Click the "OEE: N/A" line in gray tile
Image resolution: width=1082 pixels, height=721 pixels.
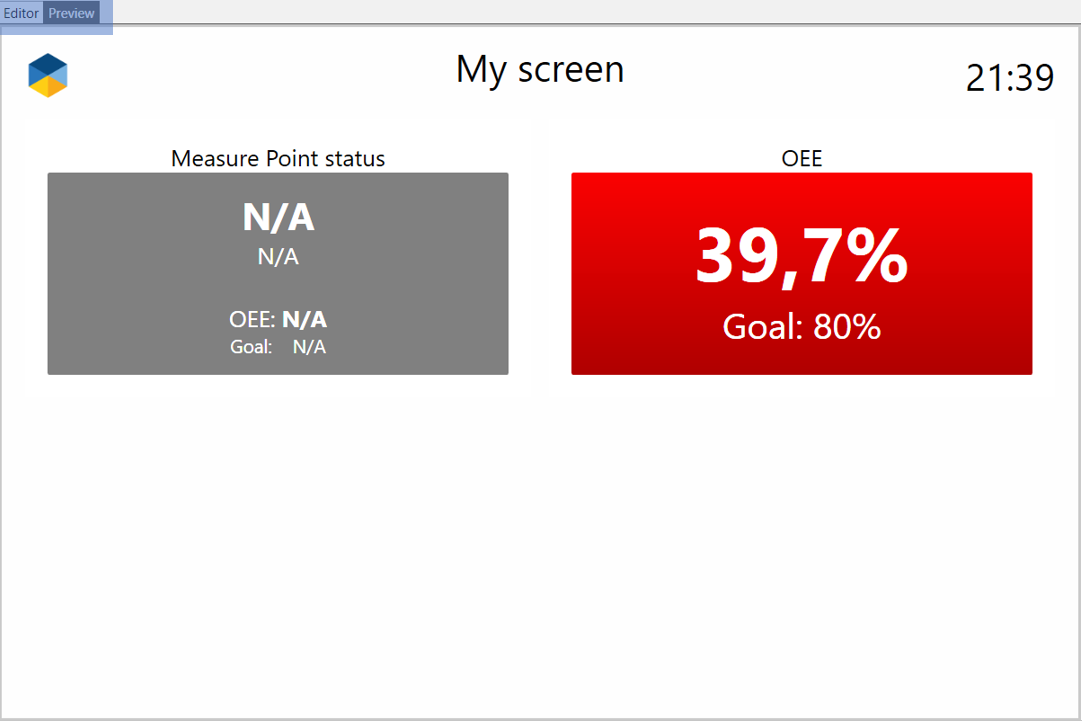point(278,320)
